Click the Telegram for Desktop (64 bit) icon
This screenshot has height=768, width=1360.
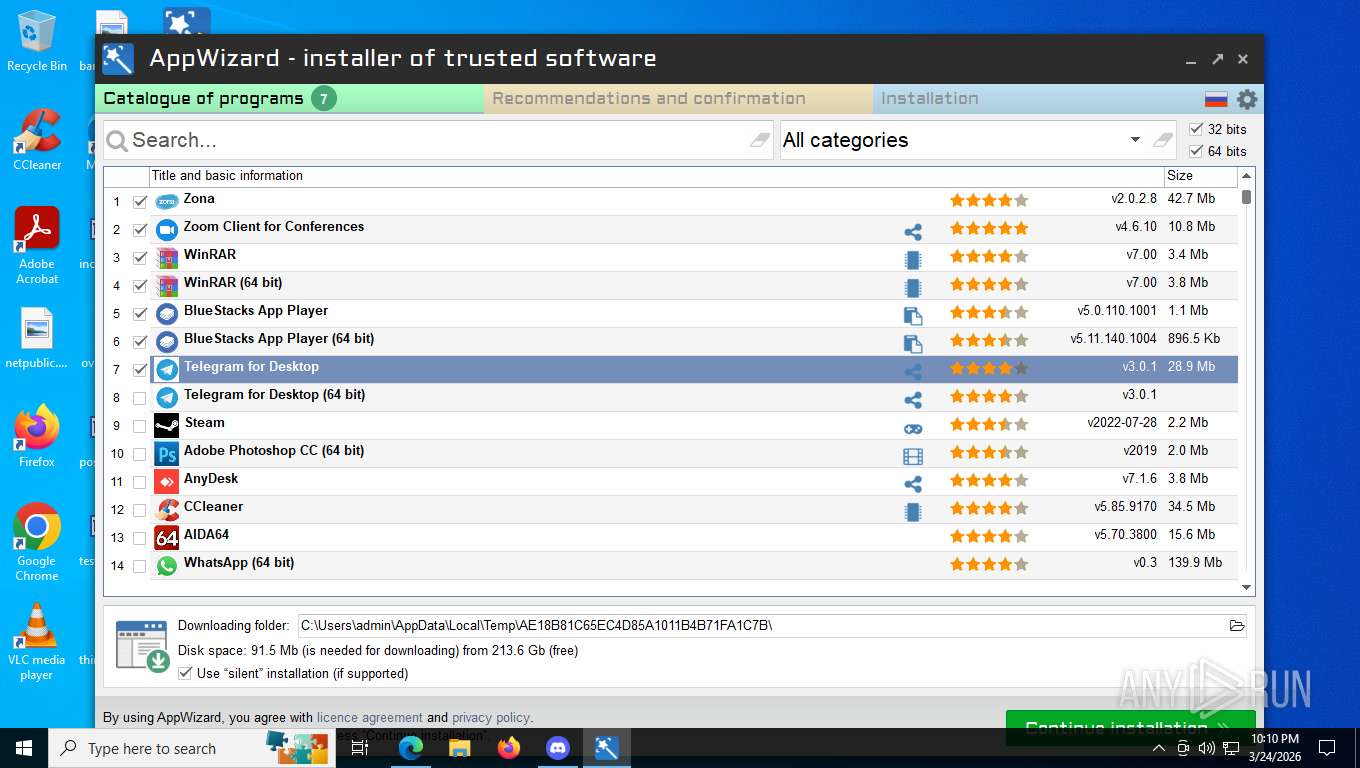click(167, 397)
